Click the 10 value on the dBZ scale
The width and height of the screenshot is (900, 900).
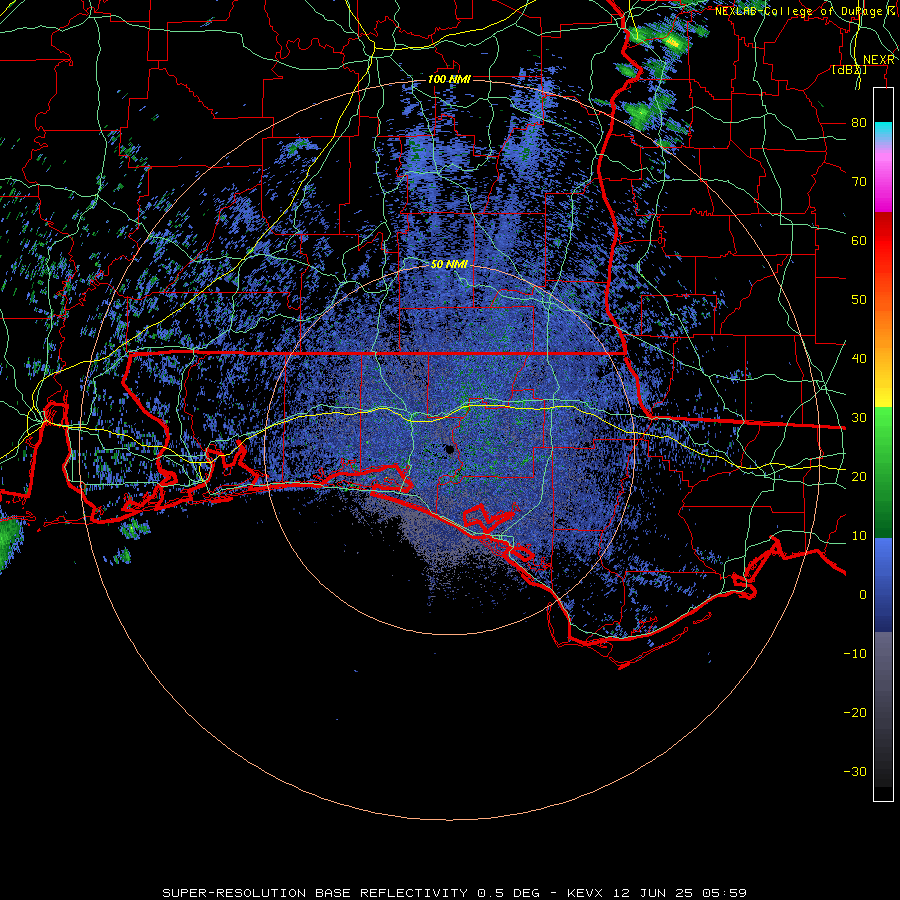pos(859,536)
